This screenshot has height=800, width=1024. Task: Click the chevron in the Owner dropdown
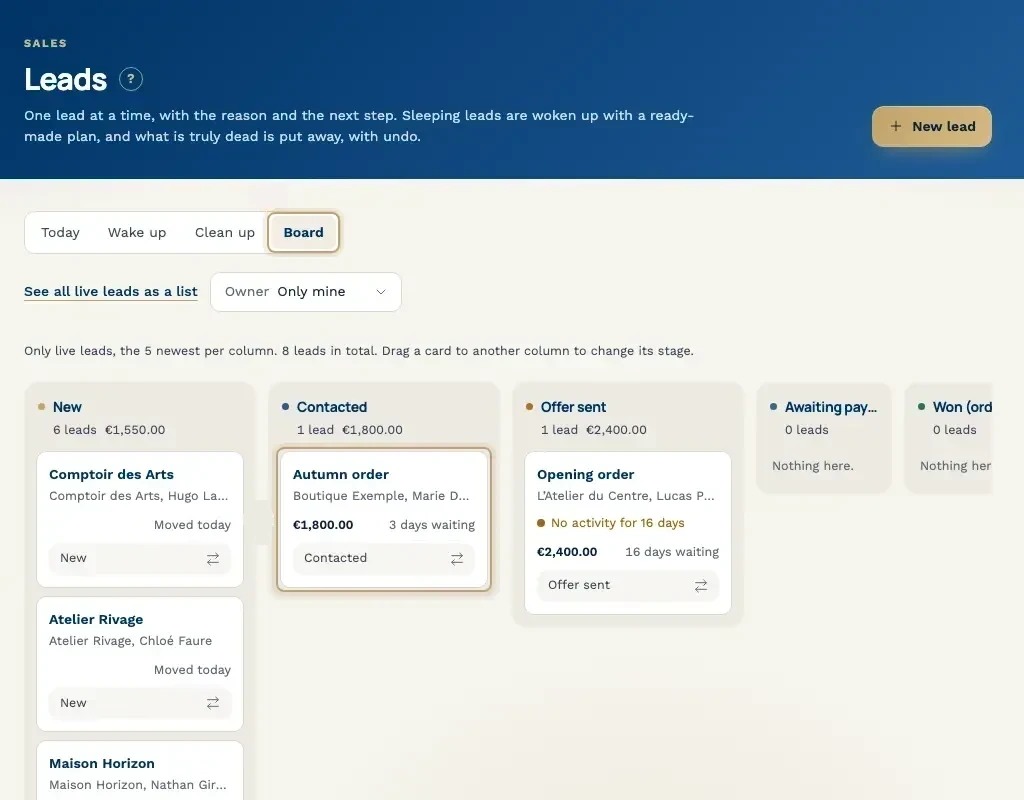[381, 292]
